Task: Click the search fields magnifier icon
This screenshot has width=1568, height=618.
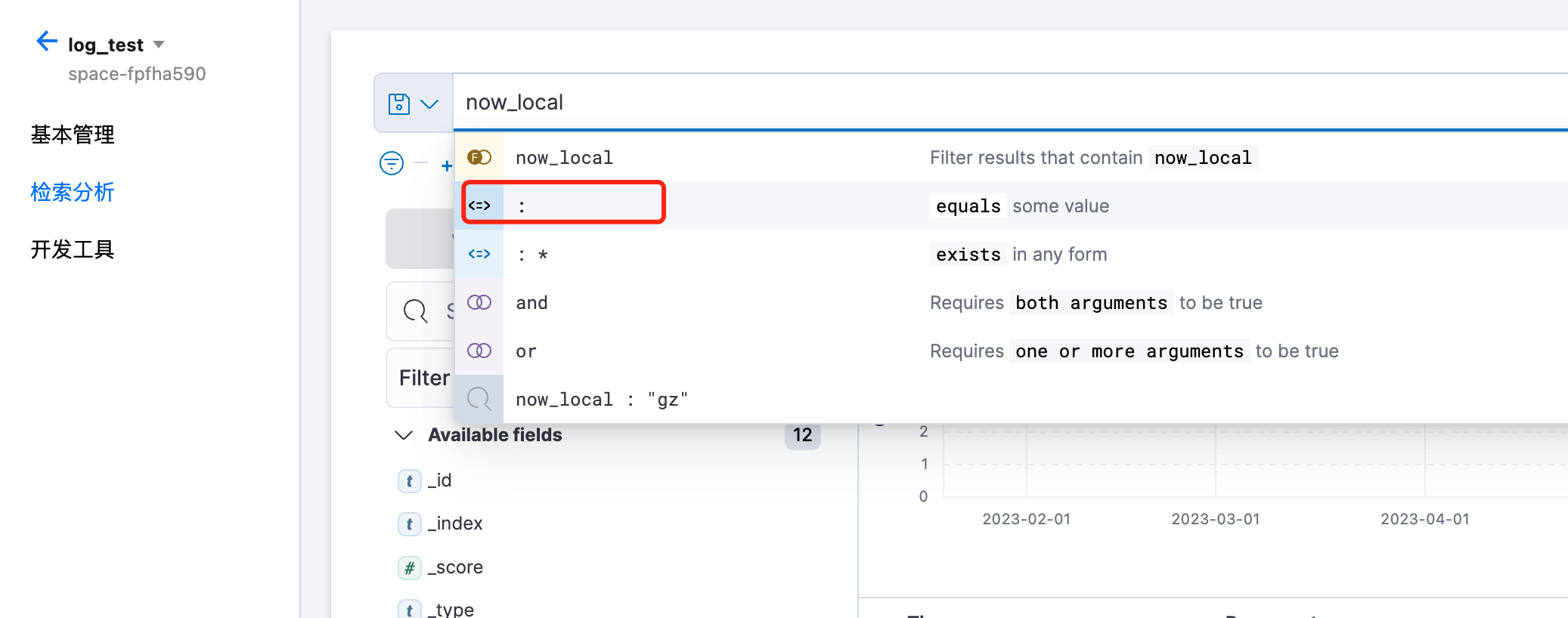Action: [x=415, y=311]
